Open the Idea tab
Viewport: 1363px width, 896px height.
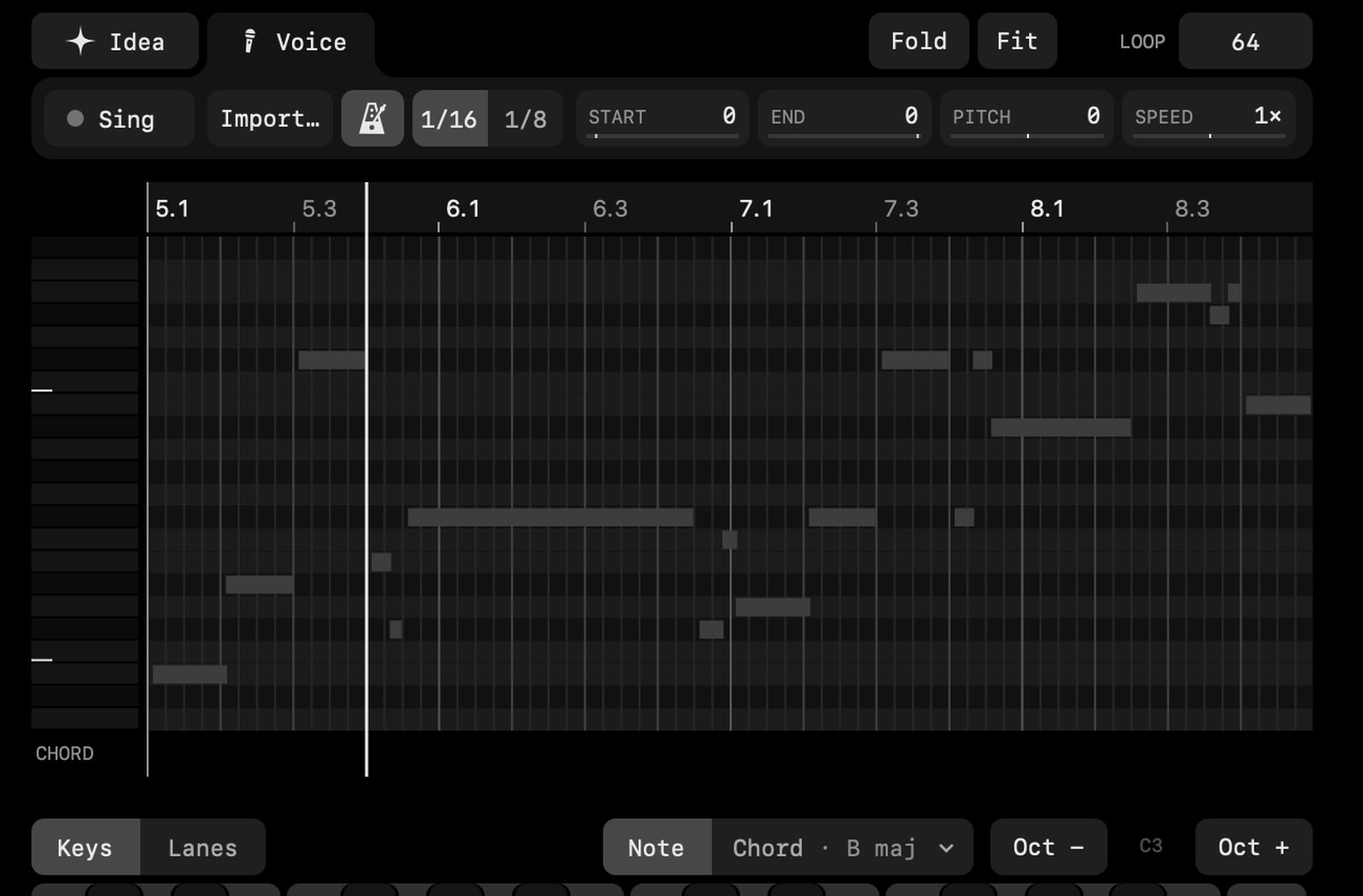click(115, 41)
